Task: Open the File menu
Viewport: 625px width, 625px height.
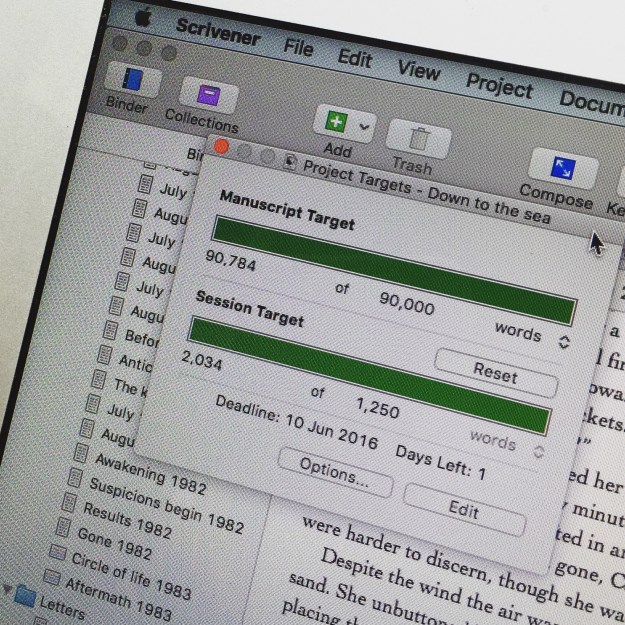Action: point(297,45)
